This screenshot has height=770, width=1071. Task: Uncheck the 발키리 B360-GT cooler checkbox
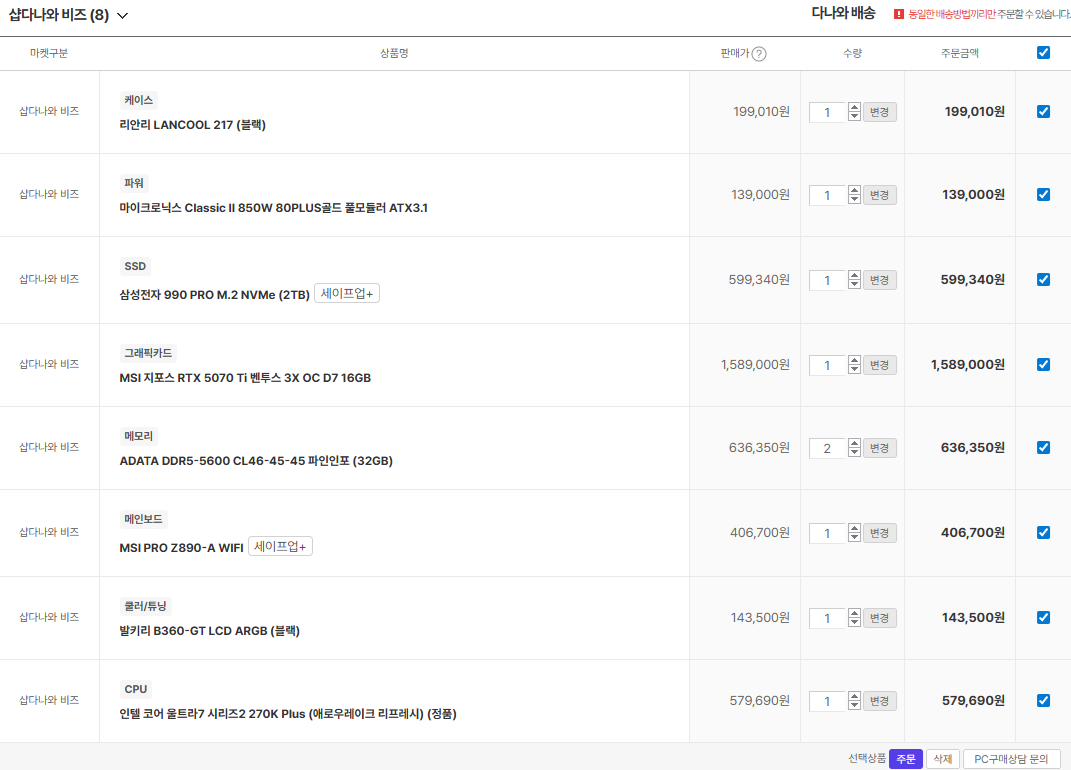tap(1043, 618)
